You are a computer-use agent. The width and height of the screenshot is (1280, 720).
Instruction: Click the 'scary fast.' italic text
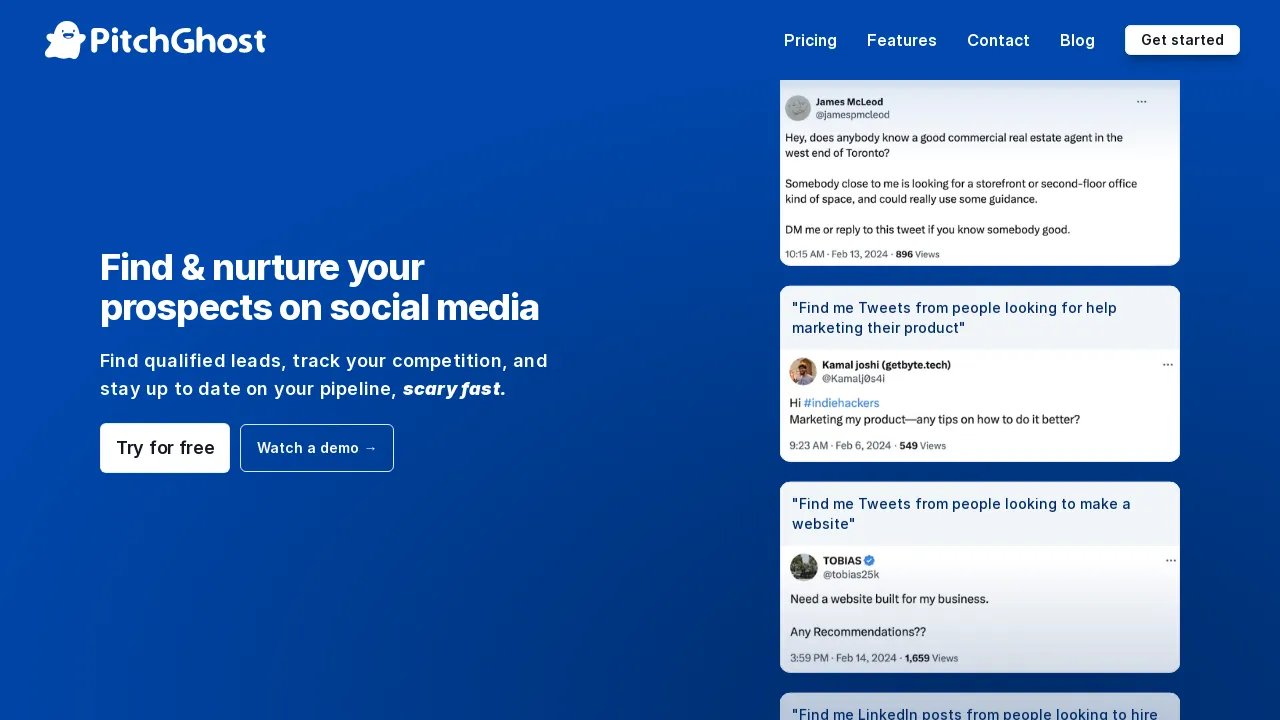[454, 389]
